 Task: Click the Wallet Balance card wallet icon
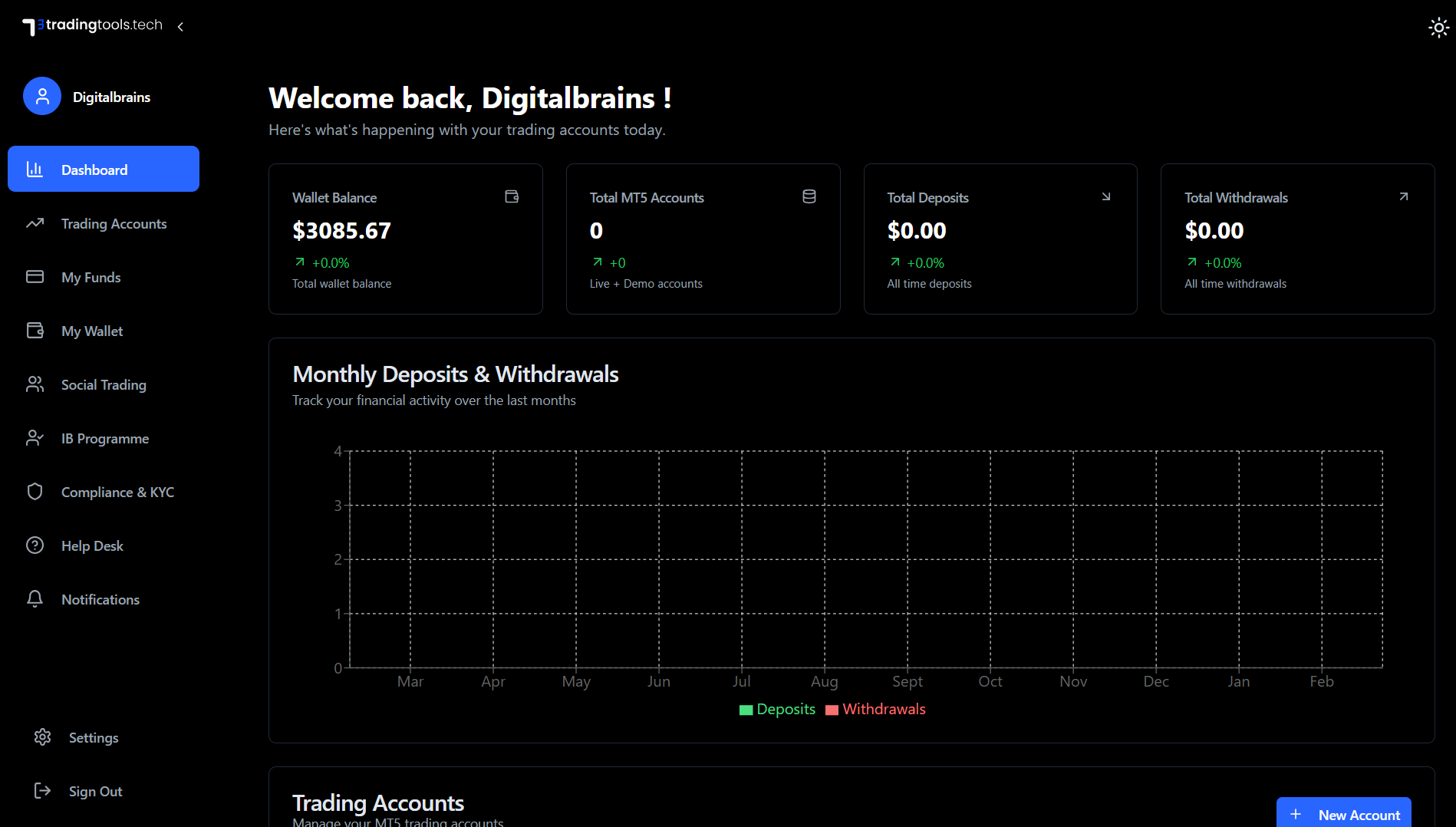point(512,197)
